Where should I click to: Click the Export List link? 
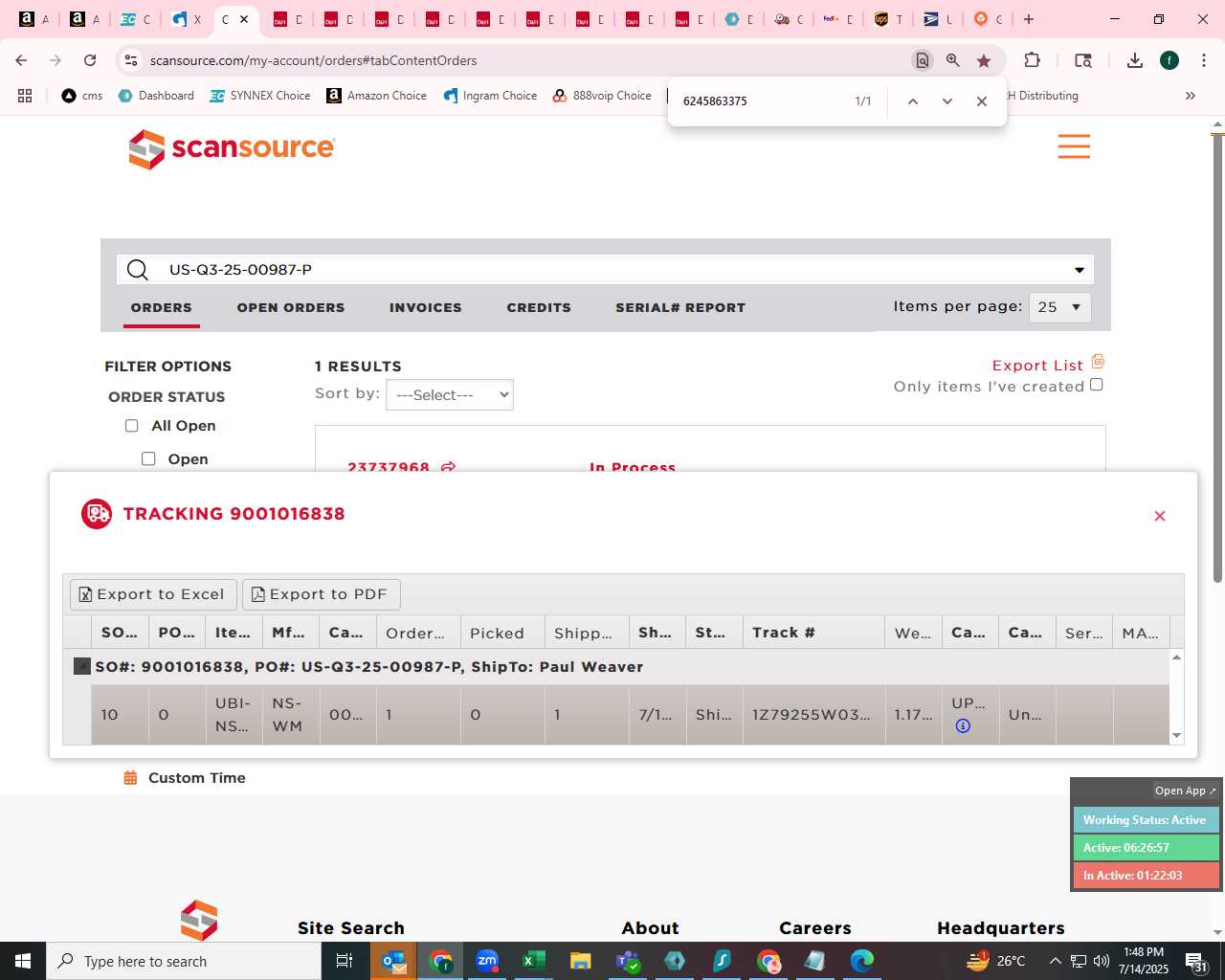pyautogui.click(x=1037, y=366)
